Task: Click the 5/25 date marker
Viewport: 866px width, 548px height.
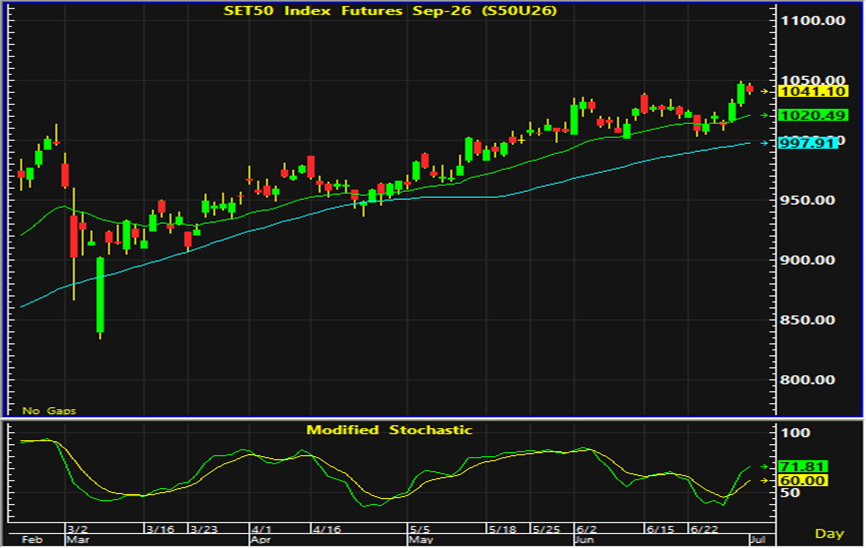Action: [x=546, y=529]
